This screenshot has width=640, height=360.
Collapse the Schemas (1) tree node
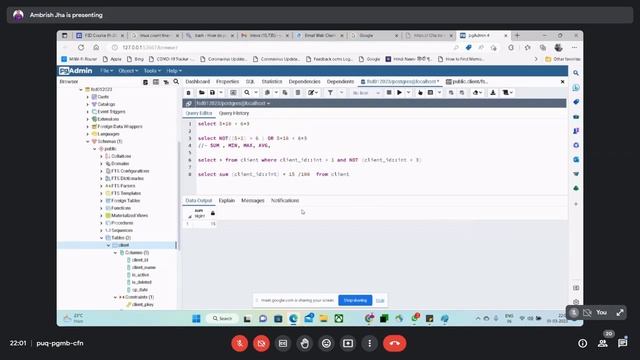coord(87,141)
